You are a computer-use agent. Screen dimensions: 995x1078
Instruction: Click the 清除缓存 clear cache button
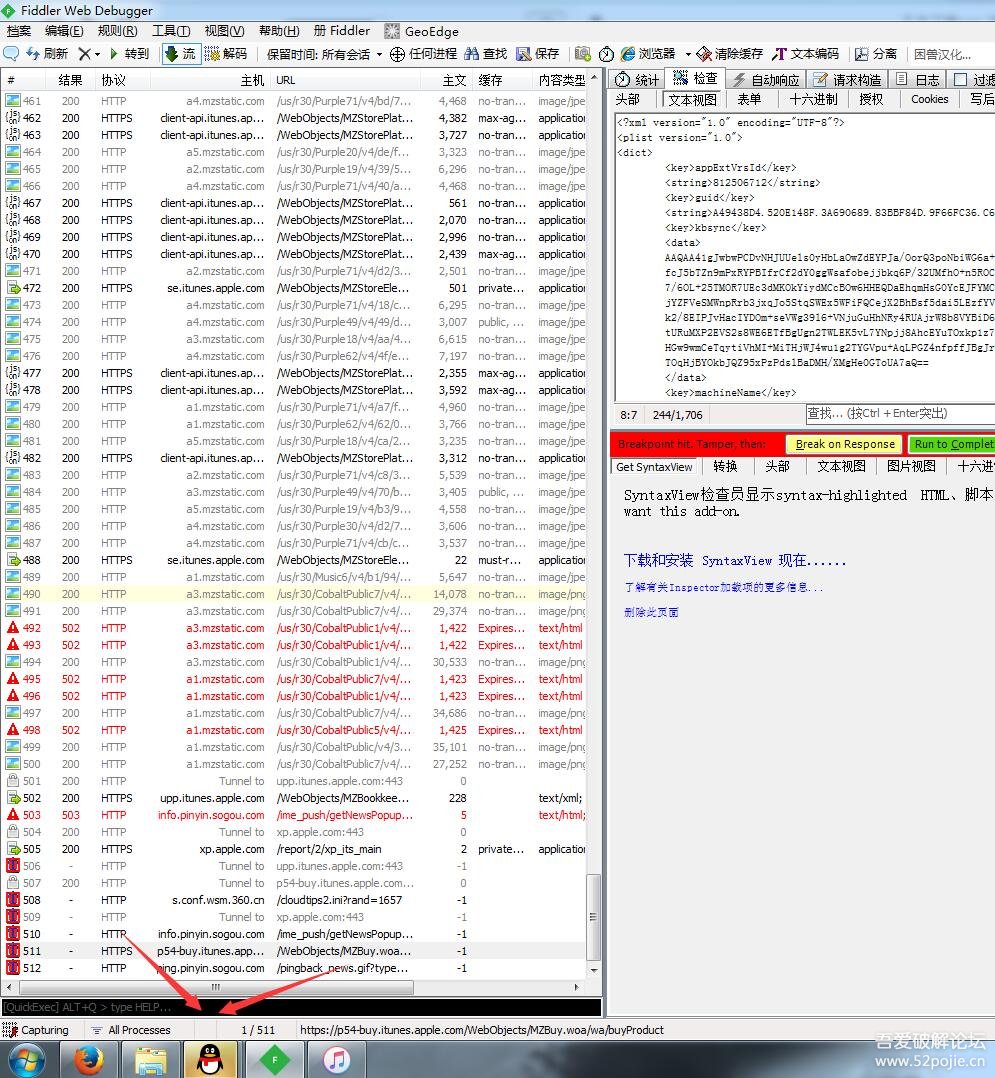pos(730,54)
